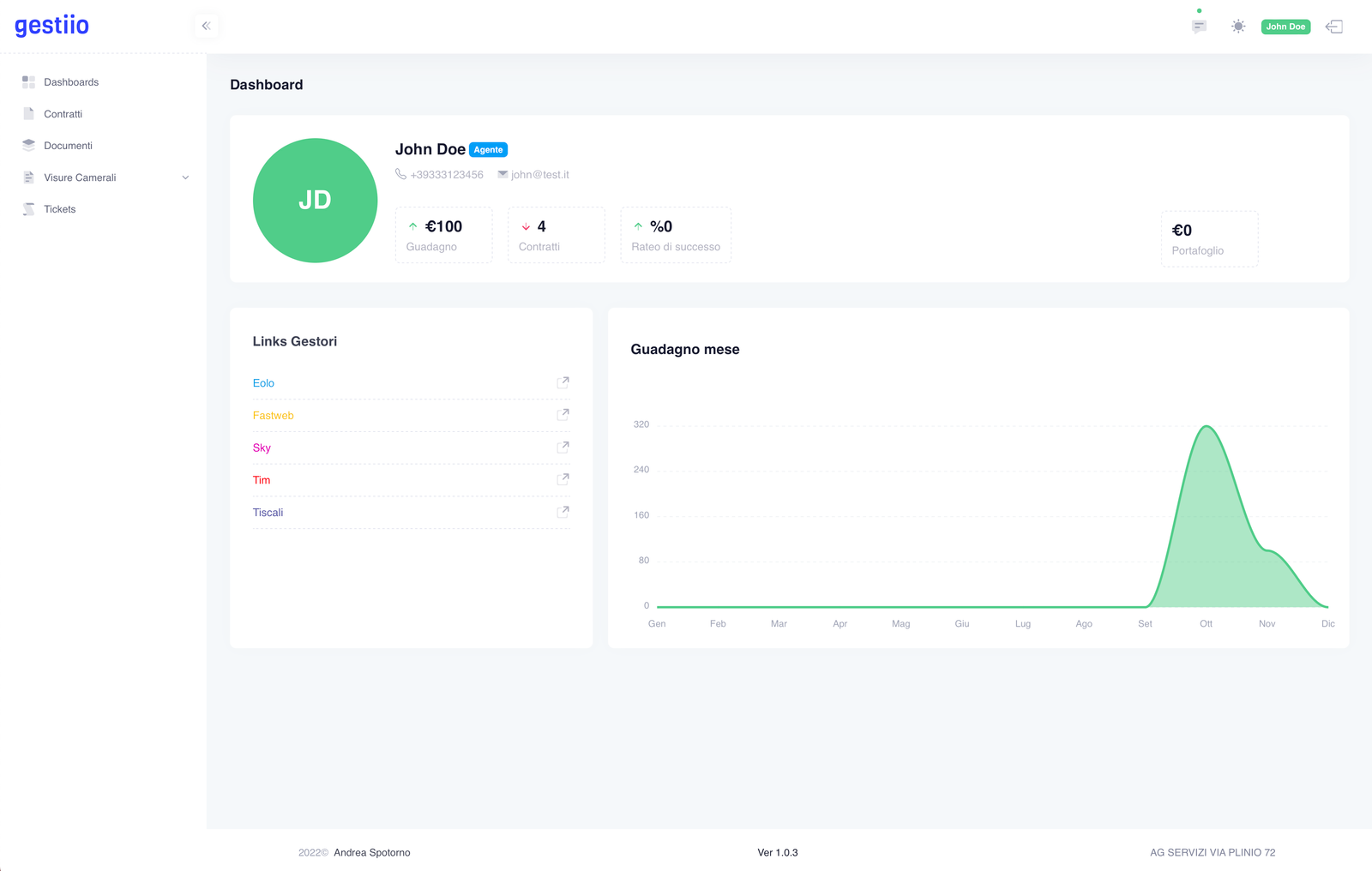Expand the Visure Camerali submenu chevron

185,177
